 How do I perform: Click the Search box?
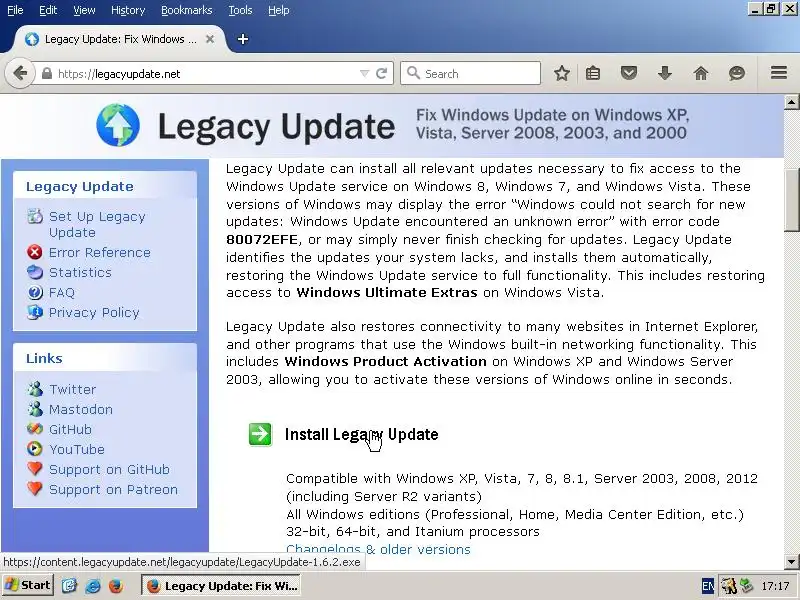[x=470, y=73]
